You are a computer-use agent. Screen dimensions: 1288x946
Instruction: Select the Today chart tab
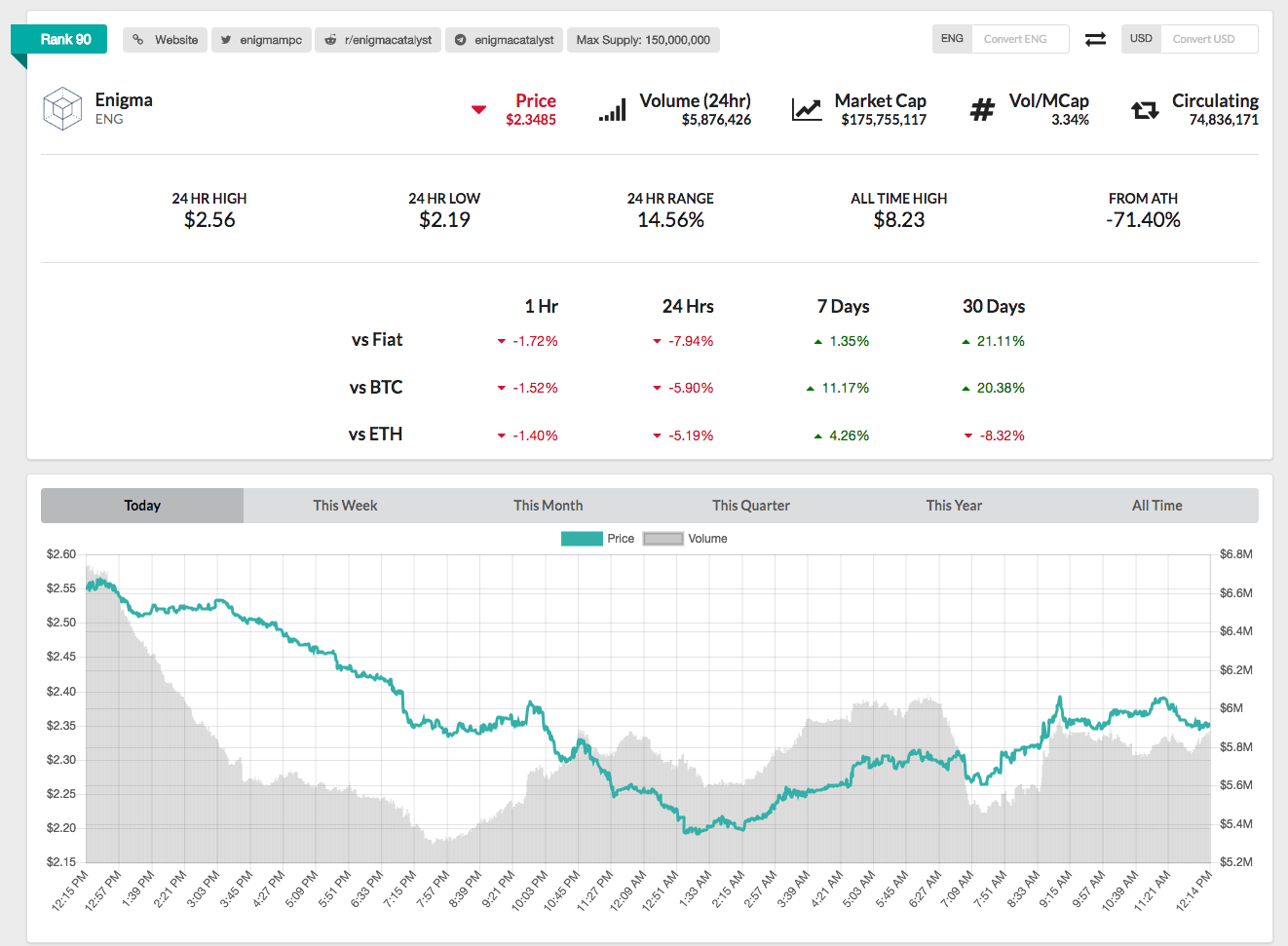(x=142, y=506)
